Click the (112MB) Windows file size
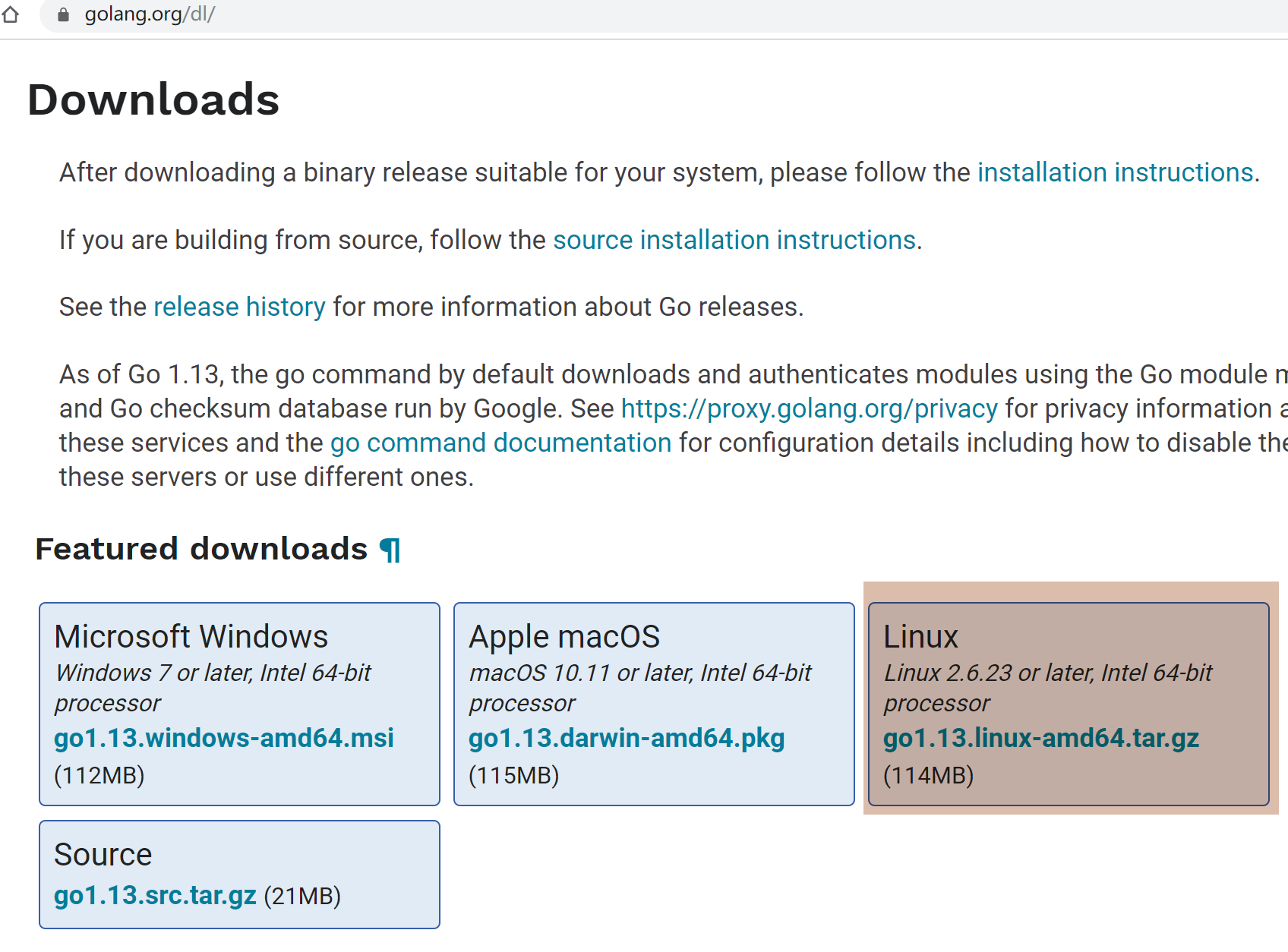The width and height of the screenshot is (1288, 952). point(99,775)
